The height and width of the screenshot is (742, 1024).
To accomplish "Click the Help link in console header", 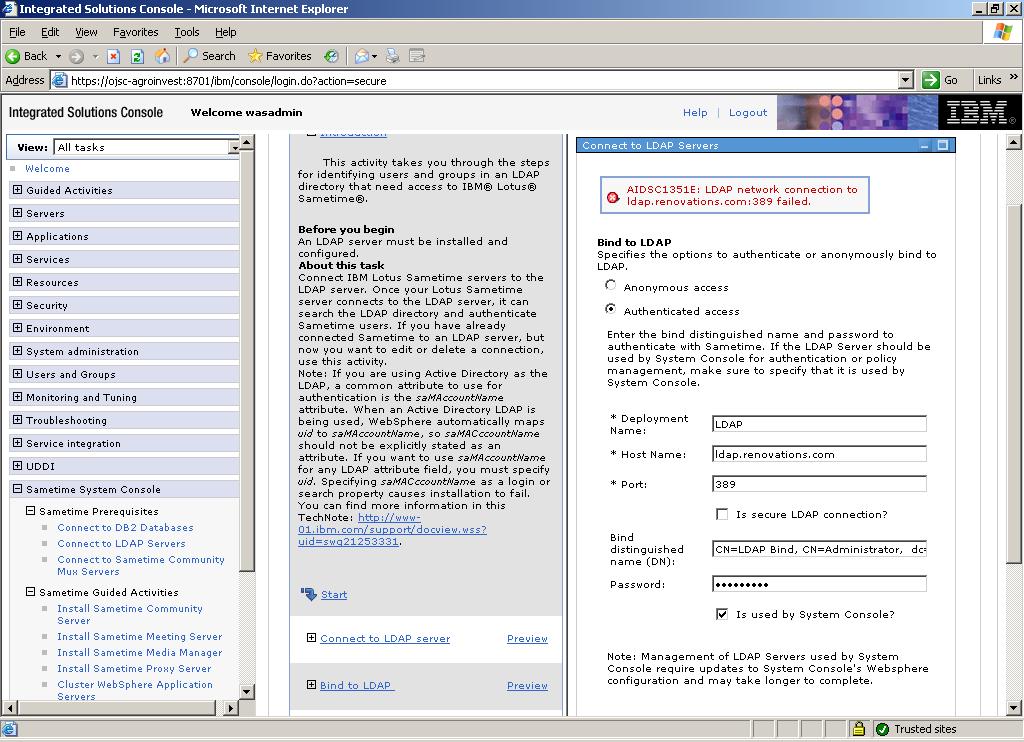I will pos(695,112).
